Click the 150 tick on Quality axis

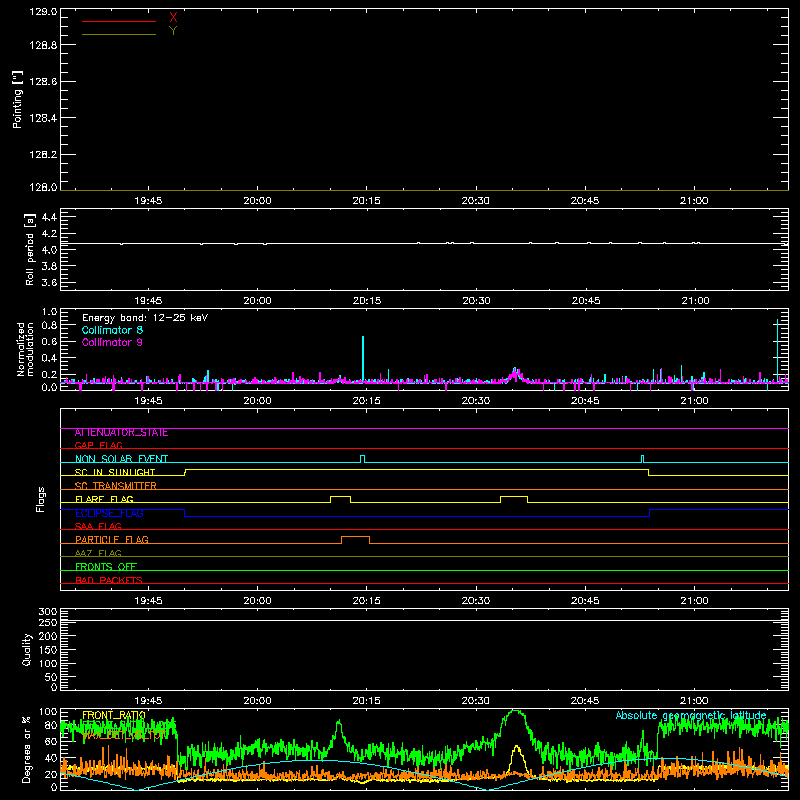pyautogui.click(x=47, y=650)
